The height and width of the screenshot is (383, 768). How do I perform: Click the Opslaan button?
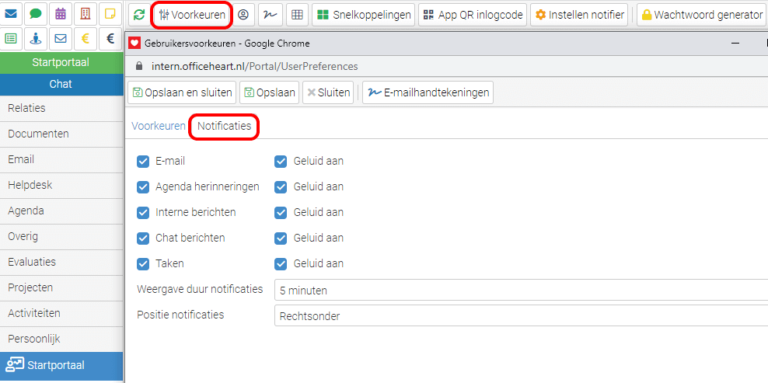coord(269,93)
